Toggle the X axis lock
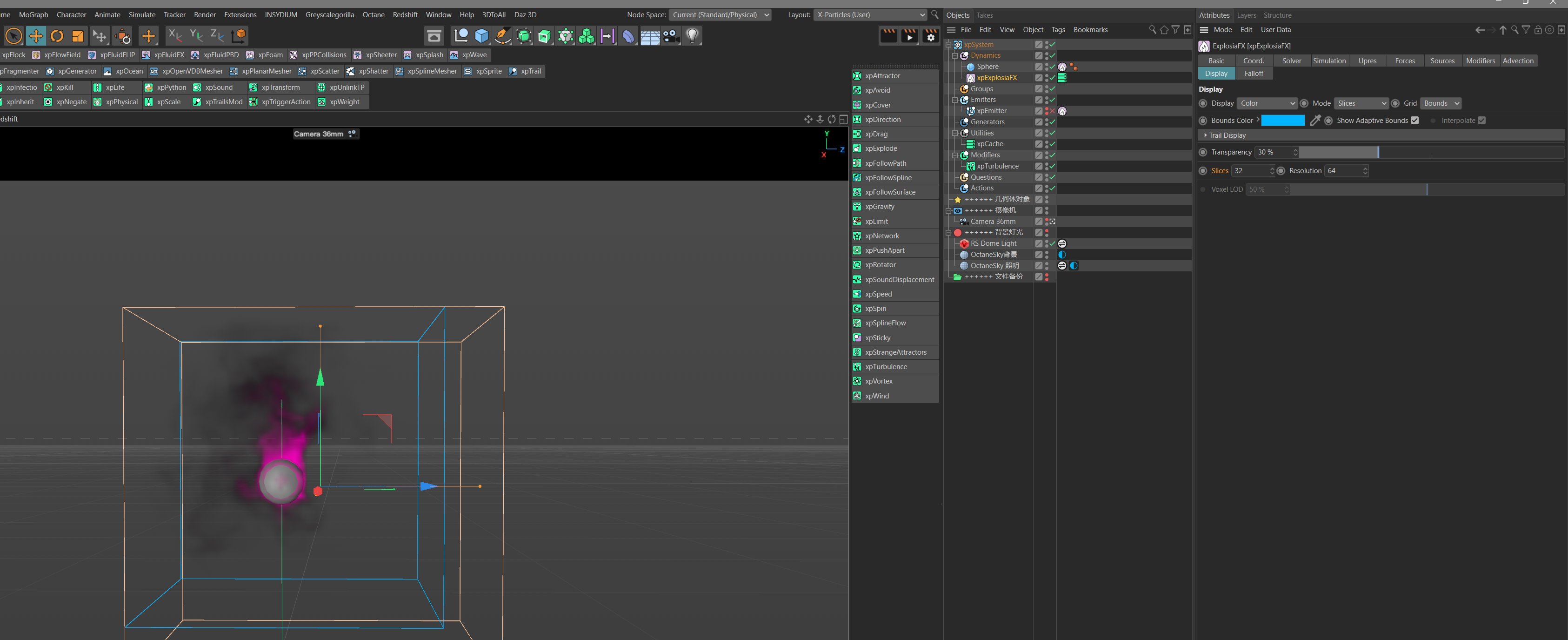This screenshot has width=1568, height=640. 175,36
